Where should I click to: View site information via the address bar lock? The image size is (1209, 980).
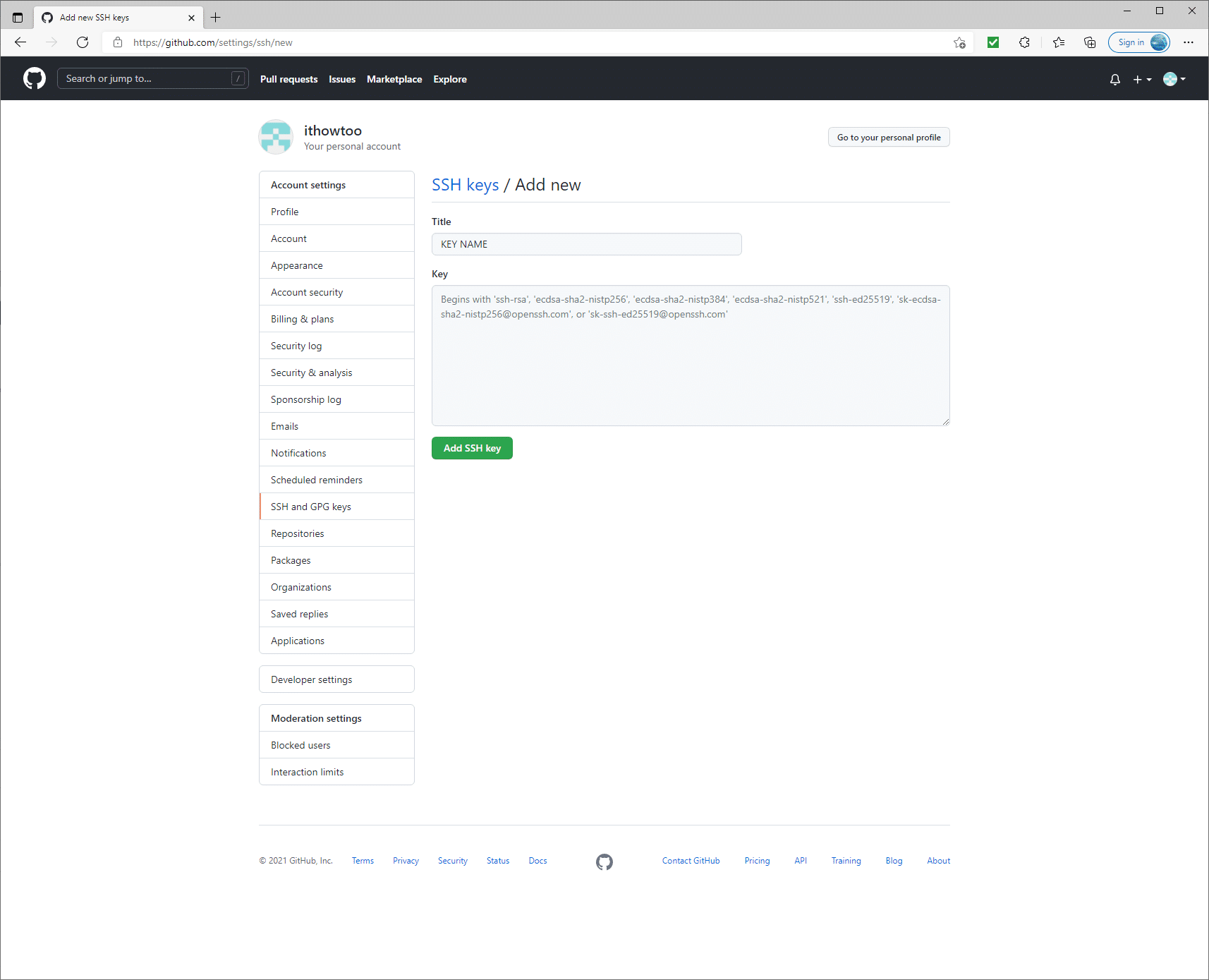[x=117, y=42]
